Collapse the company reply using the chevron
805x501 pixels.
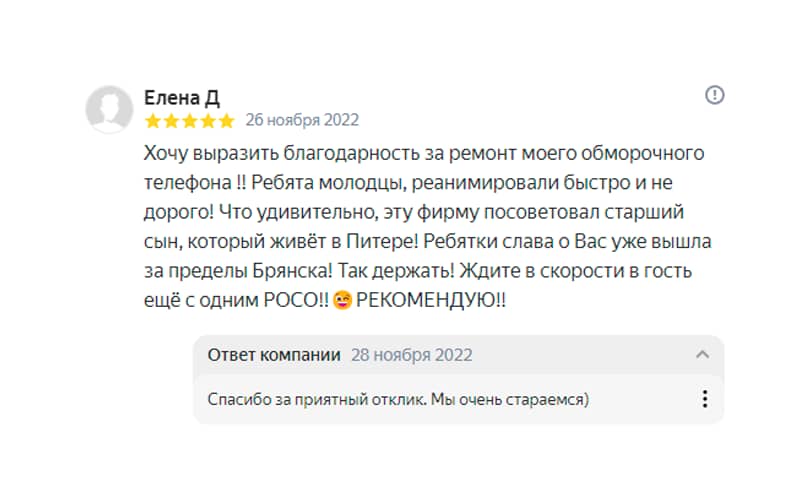pos(702,355)
